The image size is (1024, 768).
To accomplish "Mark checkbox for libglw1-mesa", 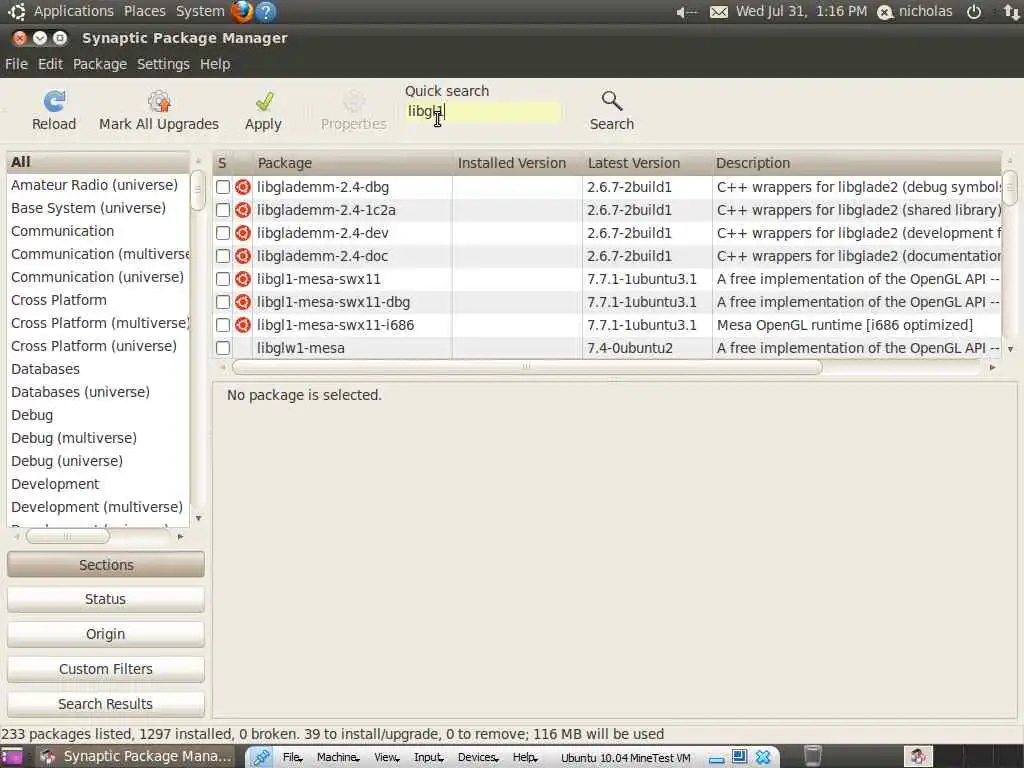I will [x=223, y=348].
